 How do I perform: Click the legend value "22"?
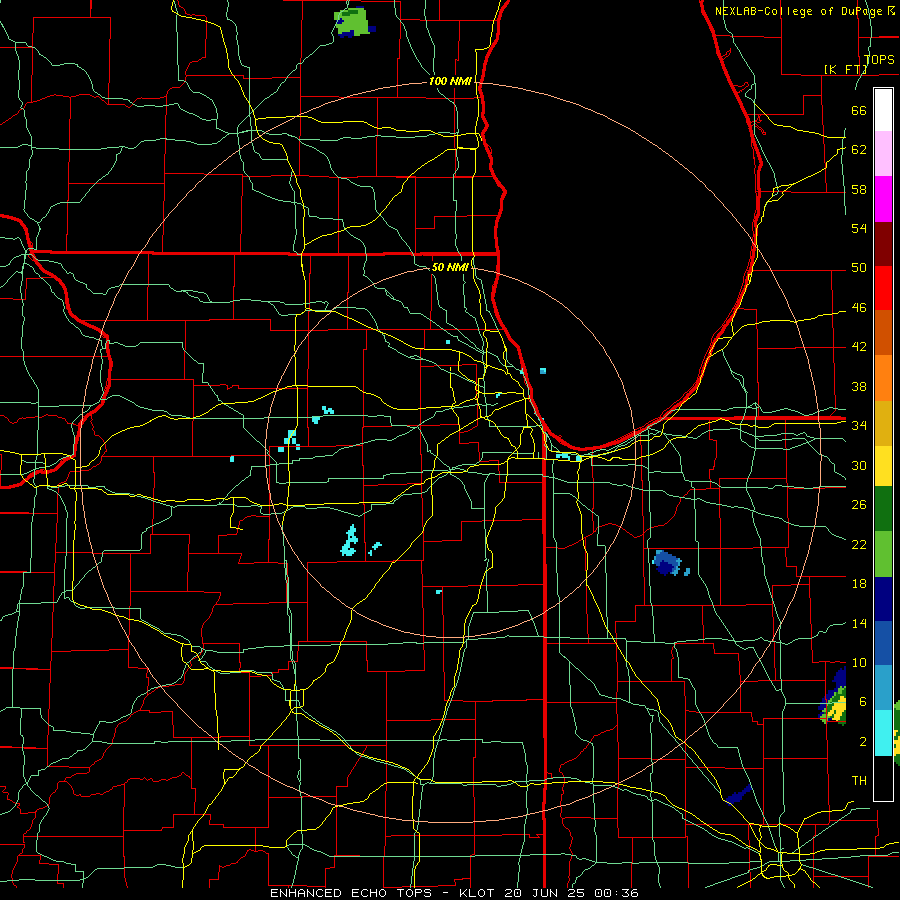pyautogui.click(x=859, y=544)
